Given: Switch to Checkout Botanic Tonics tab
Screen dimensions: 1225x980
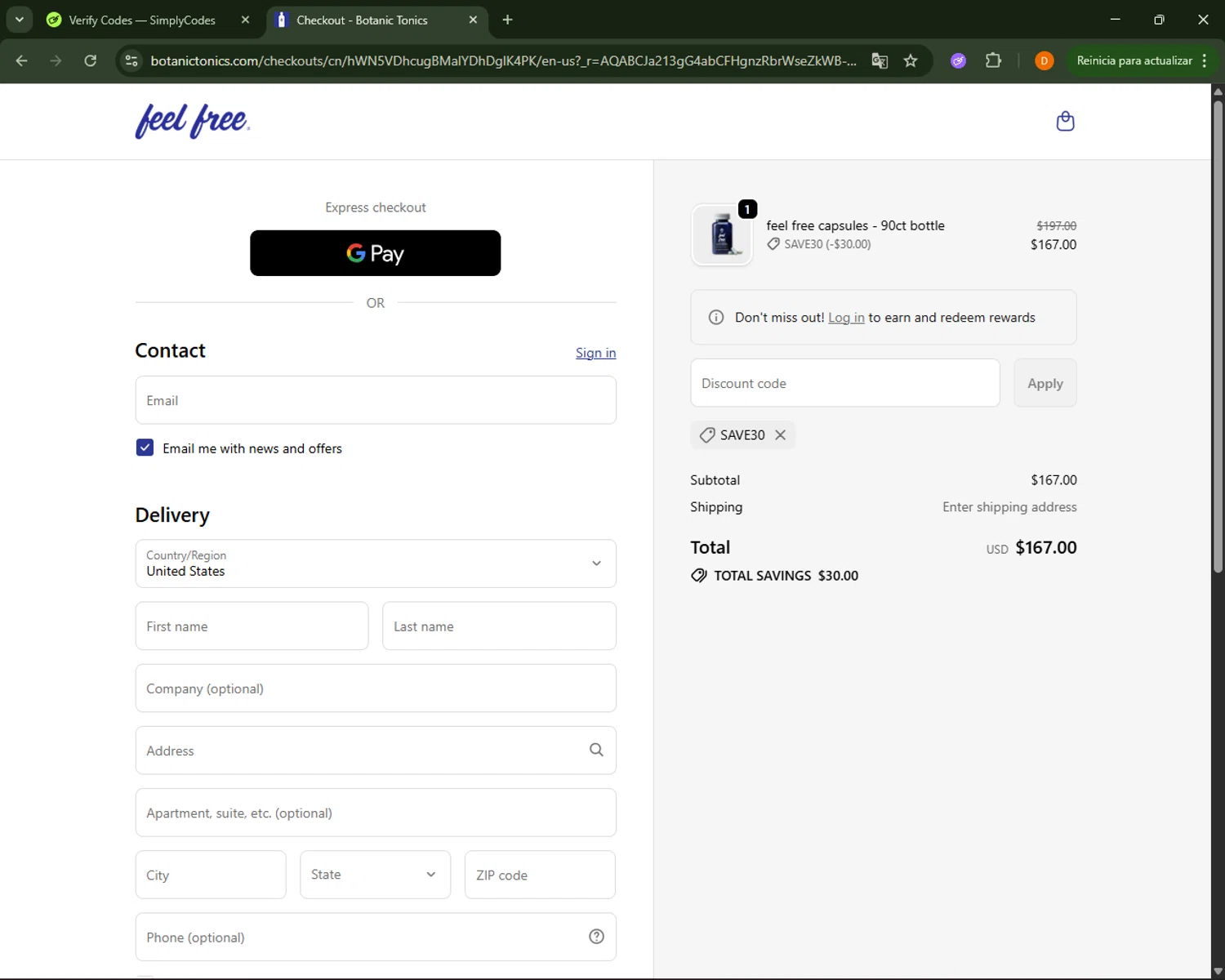Looking at the screenshot, I should 362,20.
